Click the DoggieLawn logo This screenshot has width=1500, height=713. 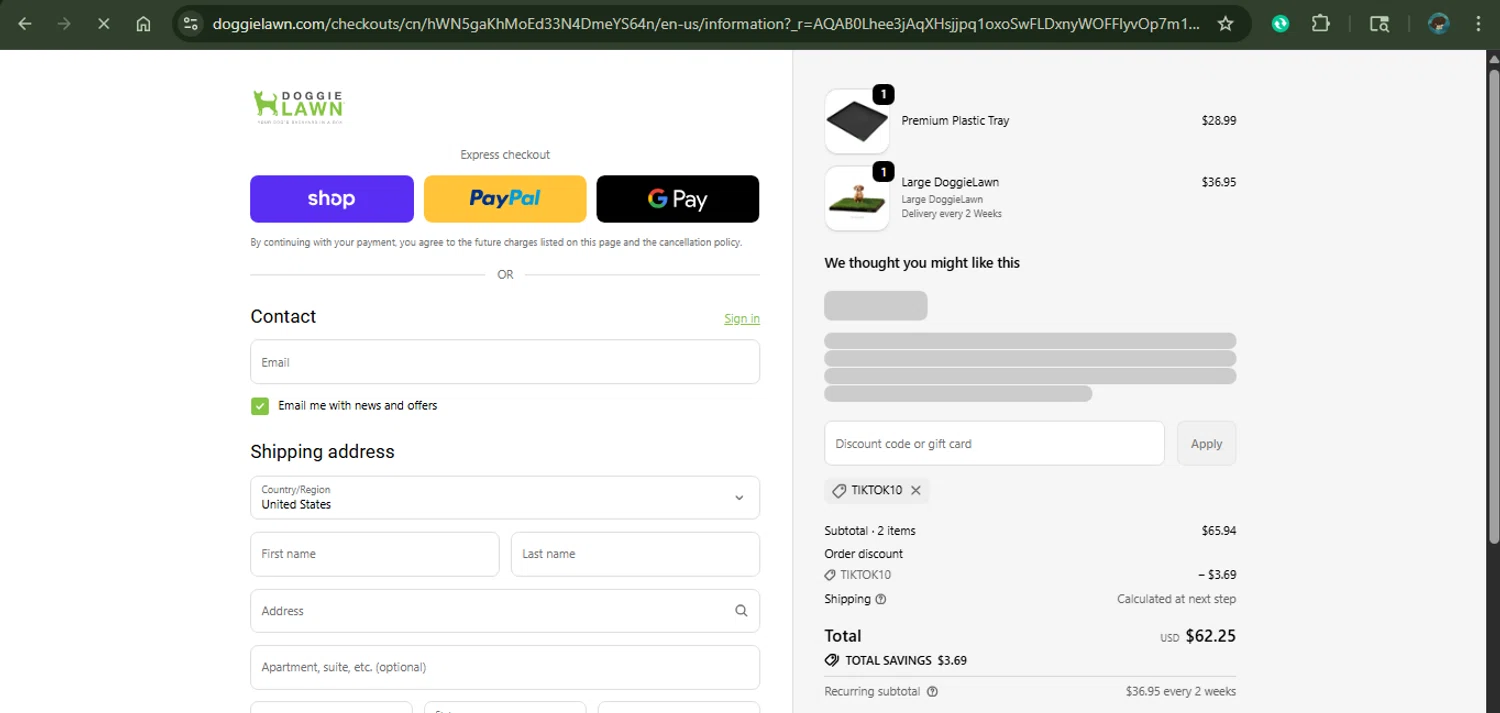point(298,106)
